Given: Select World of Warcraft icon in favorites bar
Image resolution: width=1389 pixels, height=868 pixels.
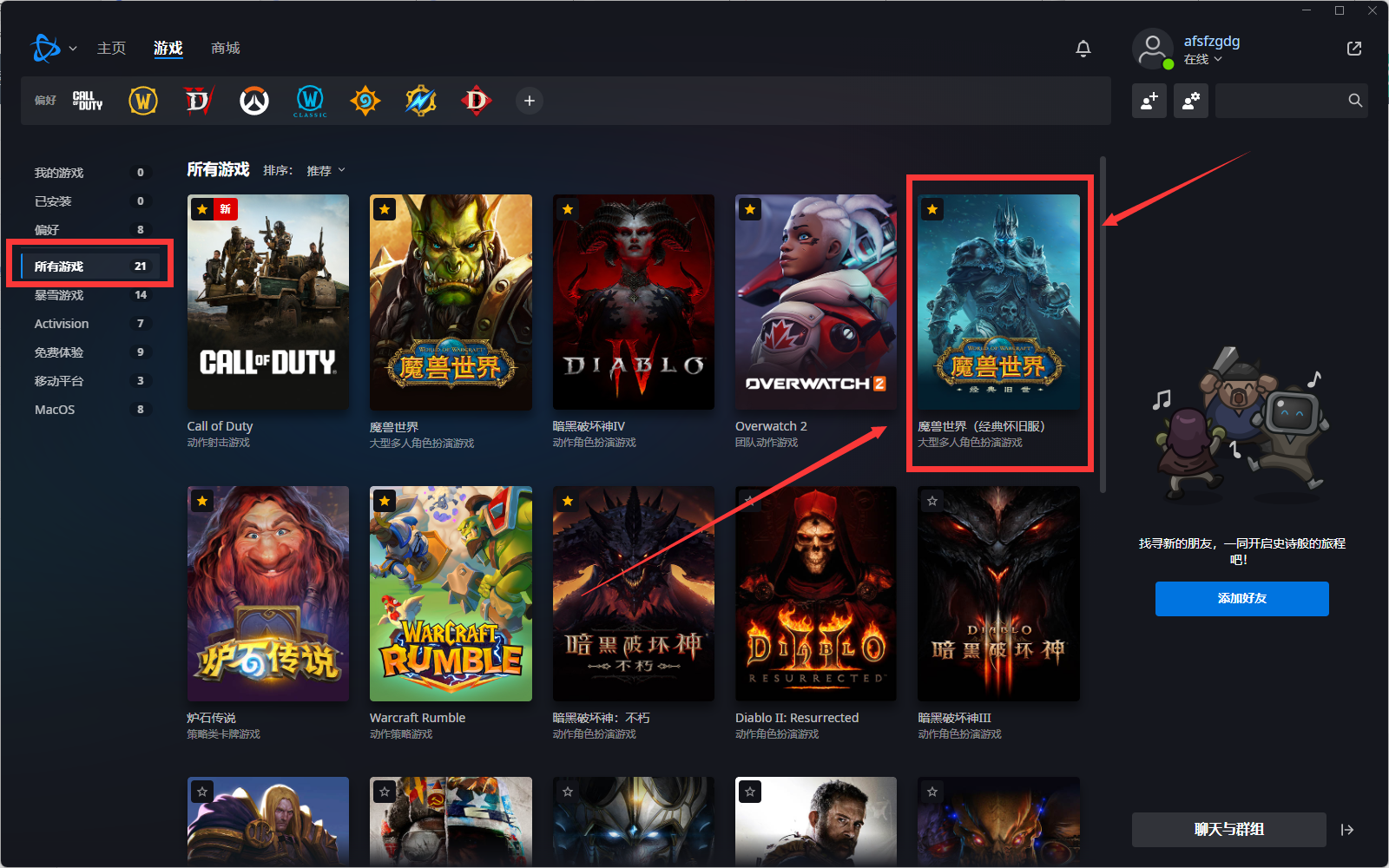Looking at the screenshot, I should (143, 101).
